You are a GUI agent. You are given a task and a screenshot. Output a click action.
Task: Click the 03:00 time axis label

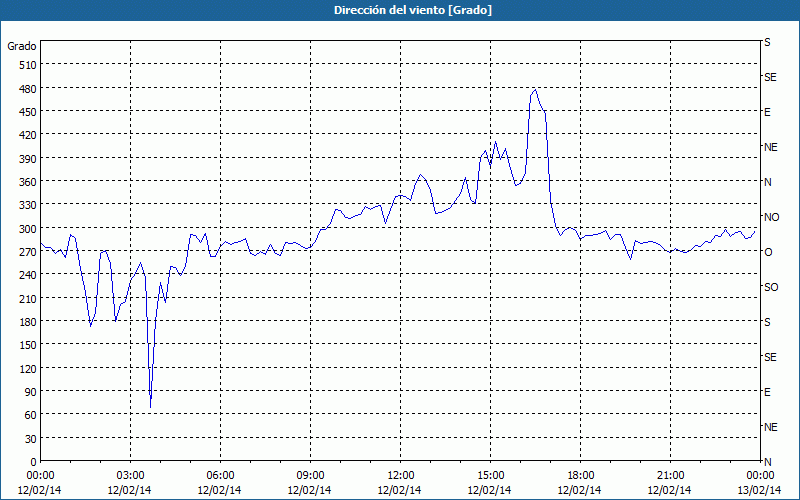130,476
